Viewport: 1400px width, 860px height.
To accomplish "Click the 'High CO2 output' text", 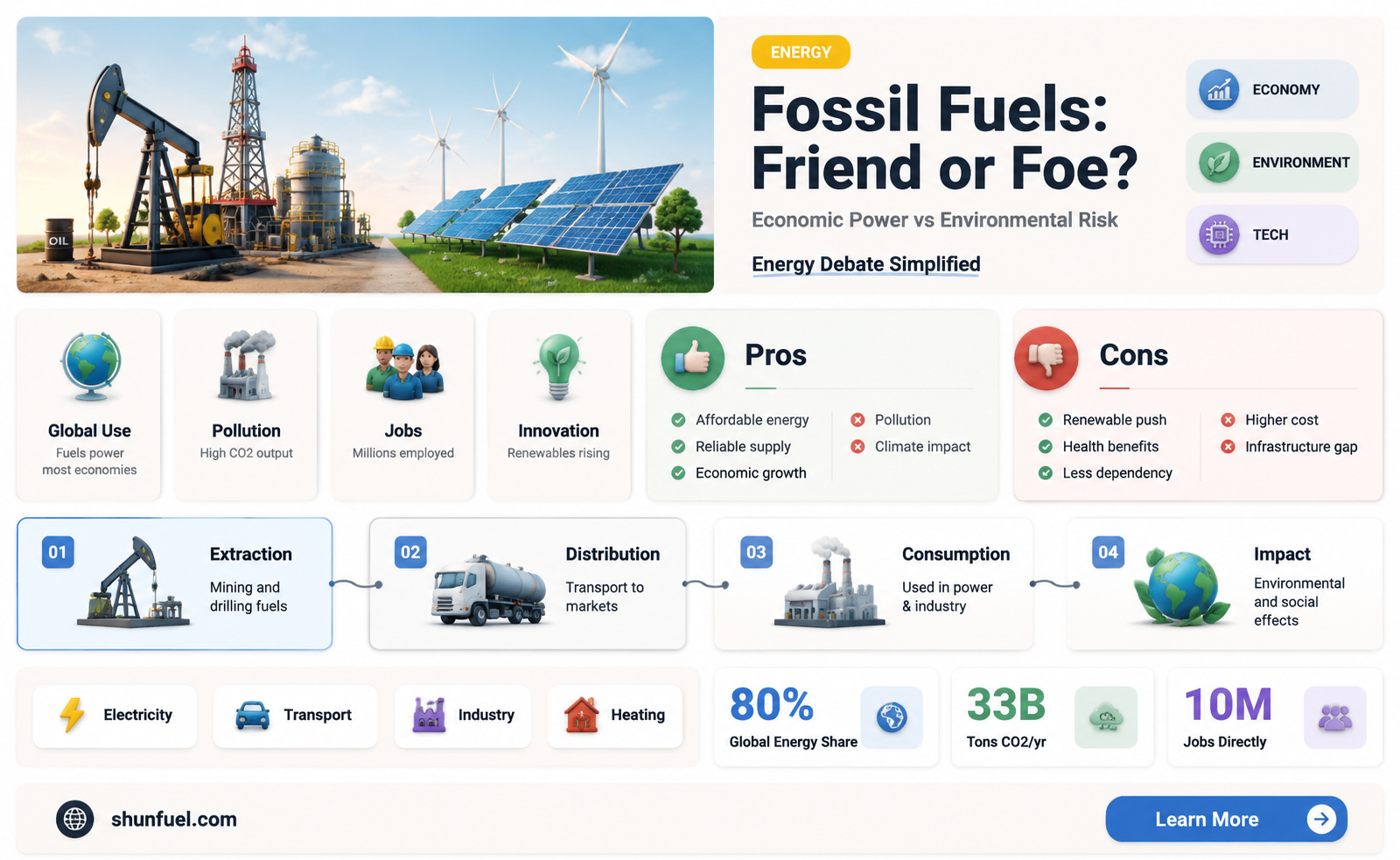I will click(246, 453).
